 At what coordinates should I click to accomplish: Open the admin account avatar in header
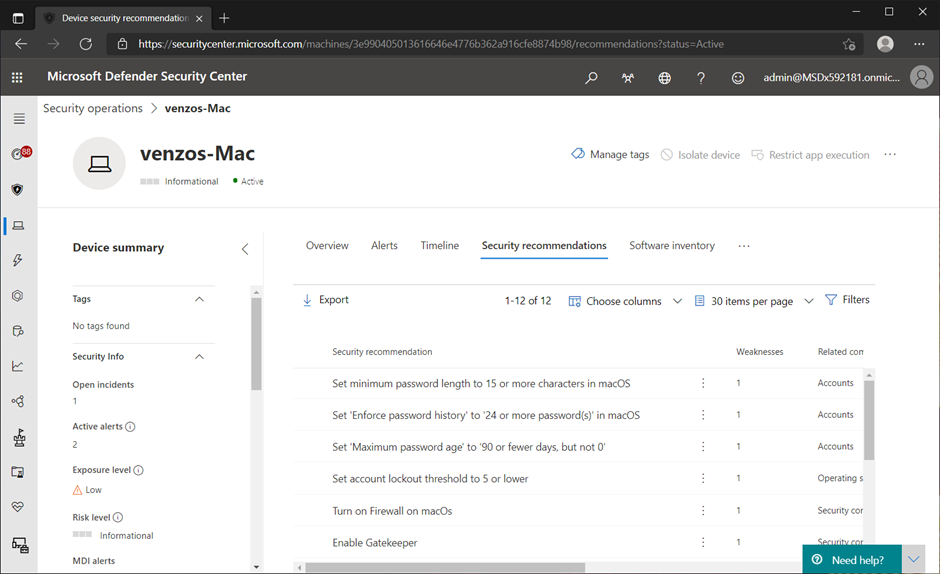(x=921, y=77)
